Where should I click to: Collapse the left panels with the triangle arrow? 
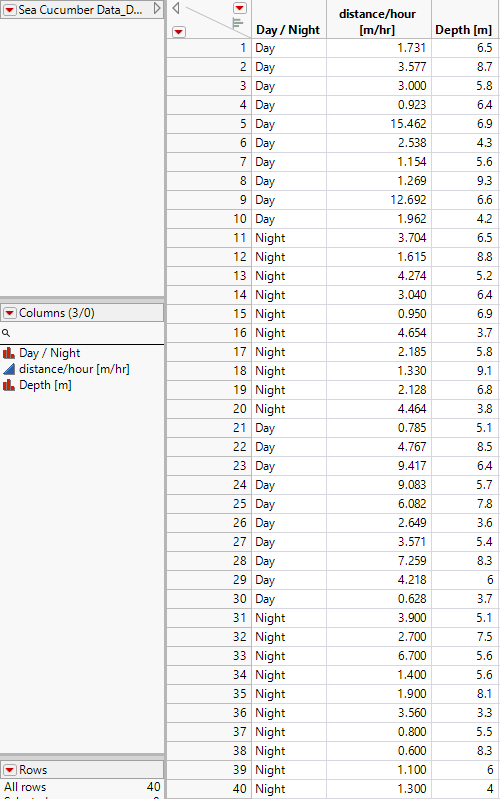176,8
